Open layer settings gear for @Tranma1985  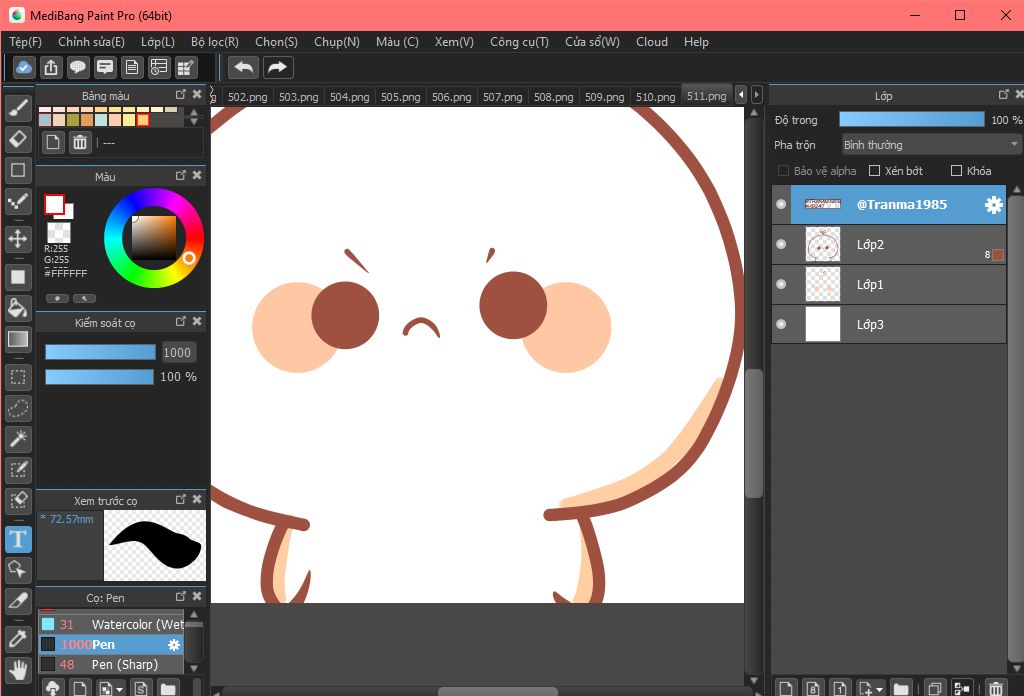993,205
